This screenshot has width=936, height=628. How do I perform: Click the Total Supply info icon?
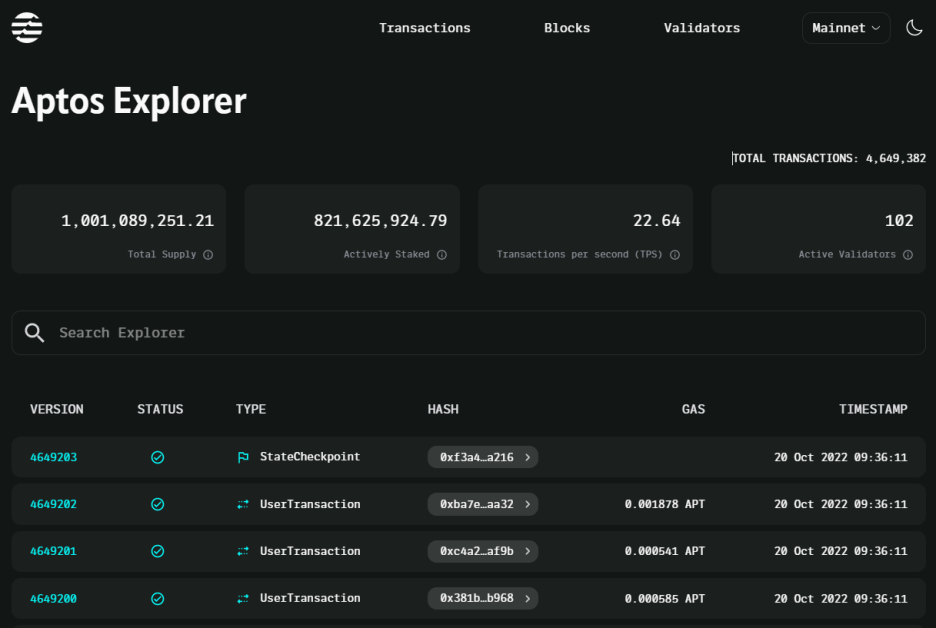tap(208, 255)
